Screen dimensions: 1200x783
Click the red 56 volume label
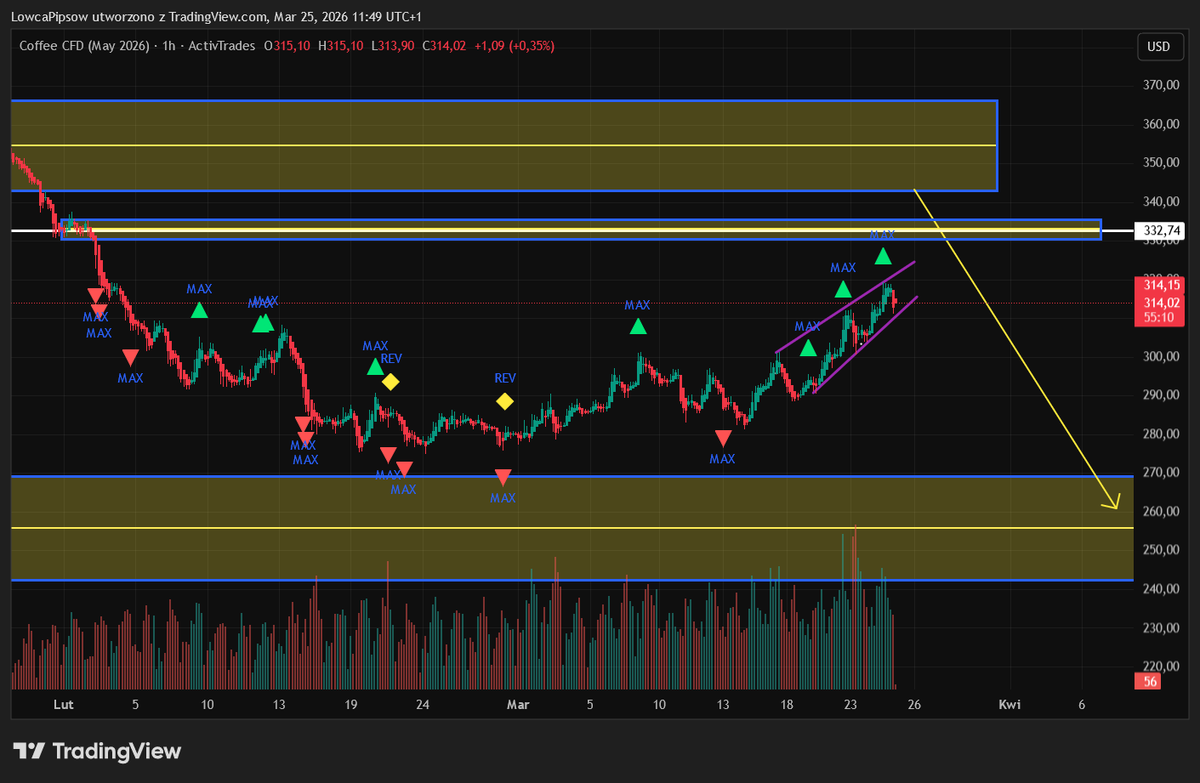[1150, 681]
